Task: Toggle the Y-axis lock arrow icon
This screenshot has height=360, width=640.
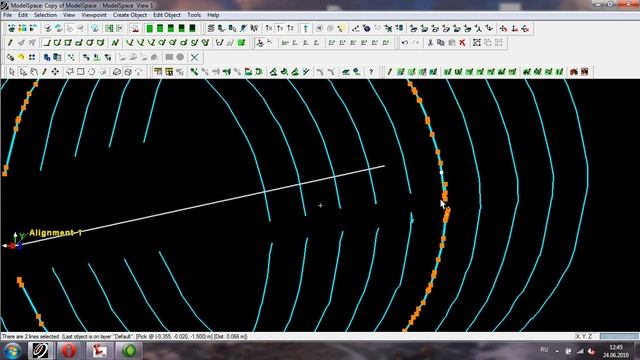Action: click(280, 28)
